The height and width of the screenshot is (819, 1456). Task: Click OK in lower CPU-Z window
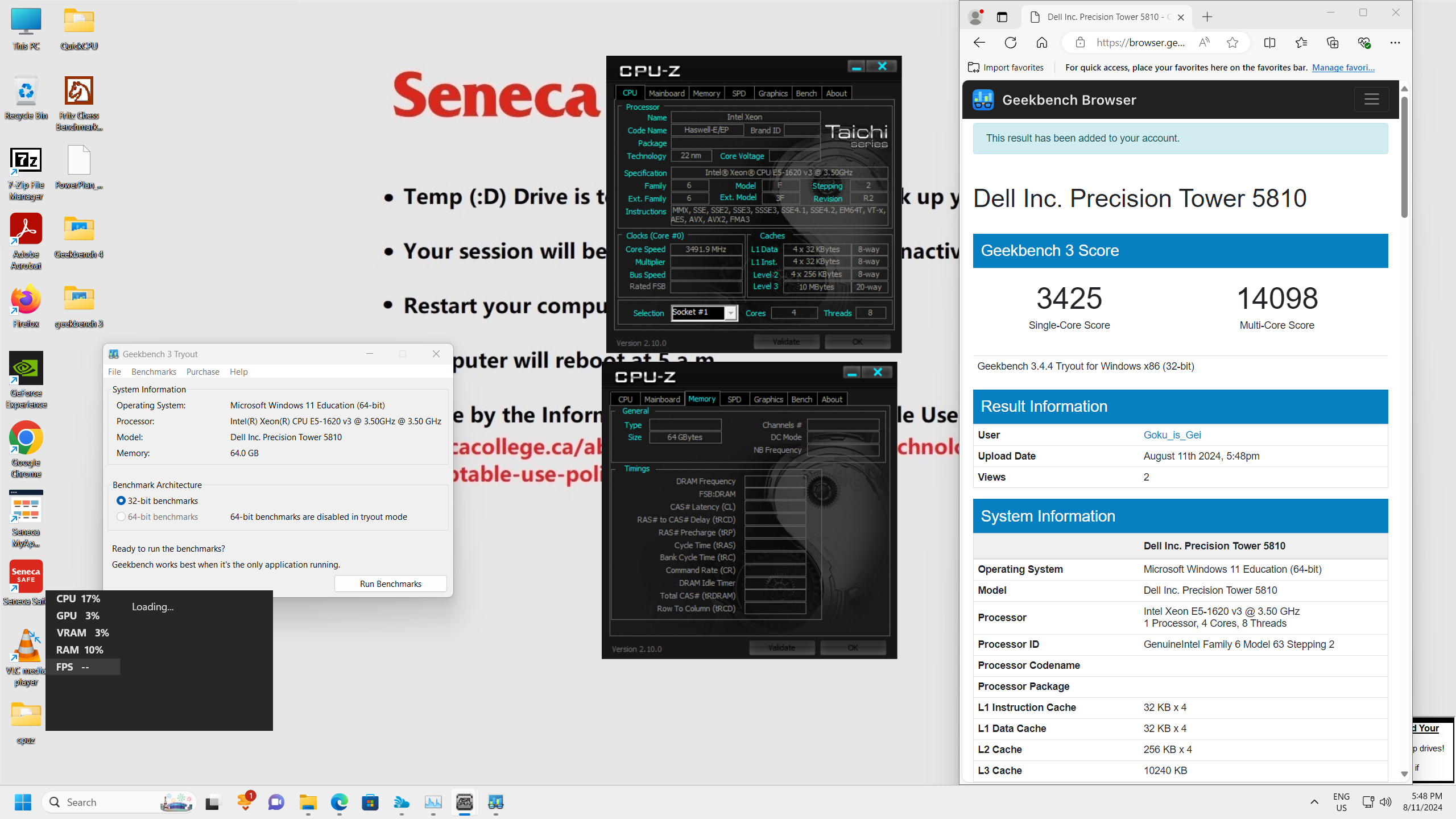coord(853,648)
